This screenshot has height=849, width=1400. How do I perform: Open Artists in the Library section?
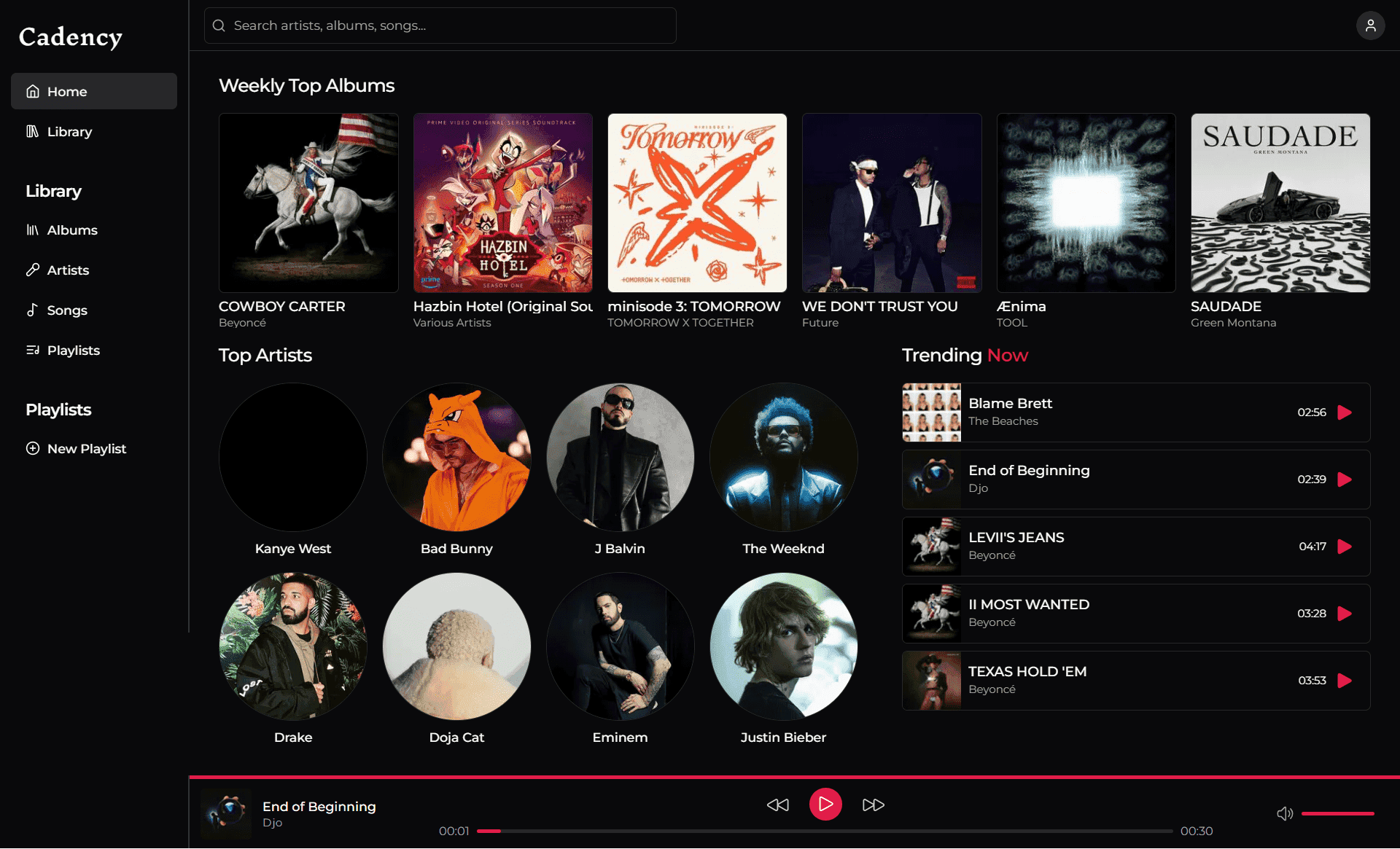(x=94, y=270)
